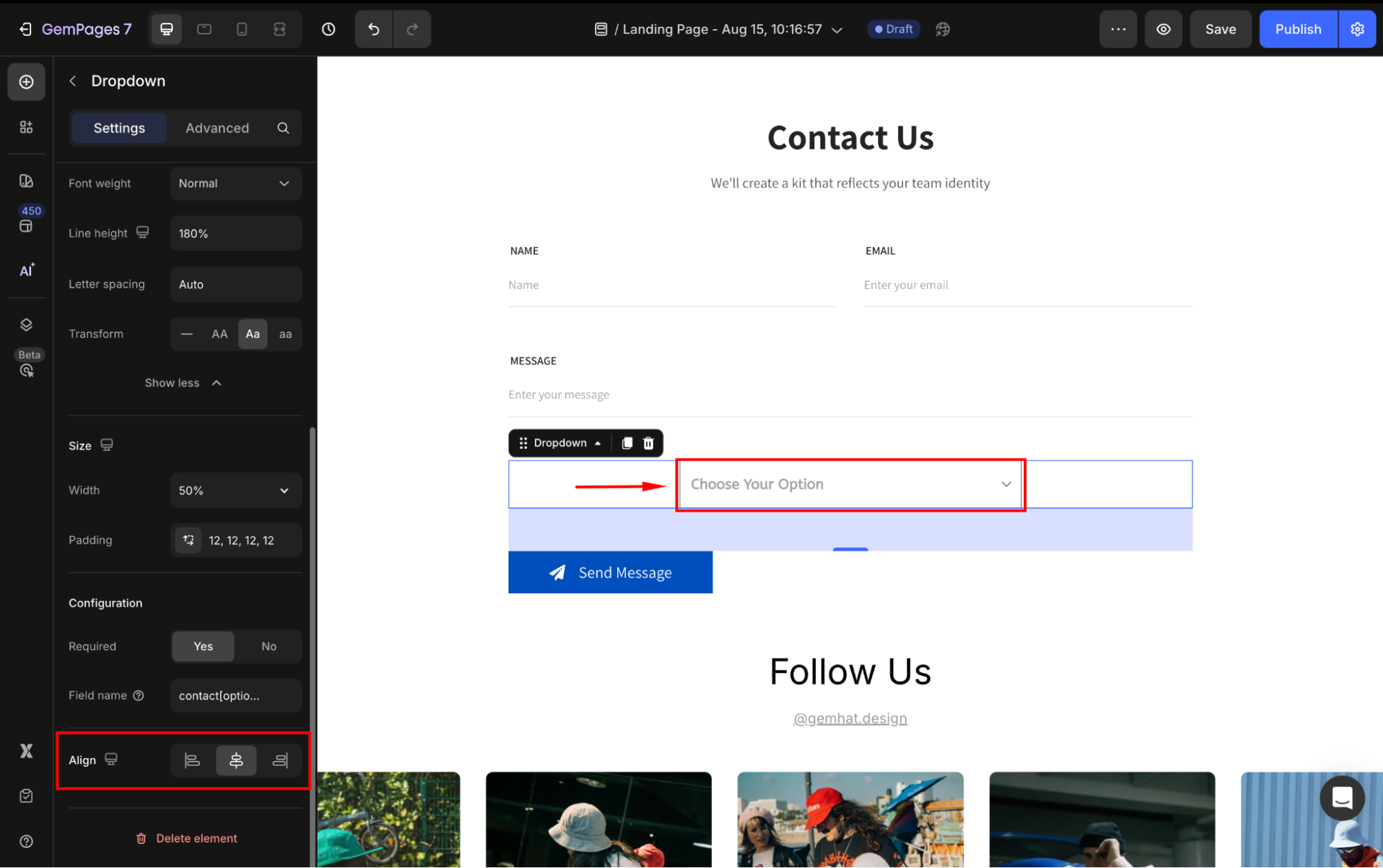1383x868 pixels.
Task: Click the undo arrow icon
Action: (x=374, y=29)
